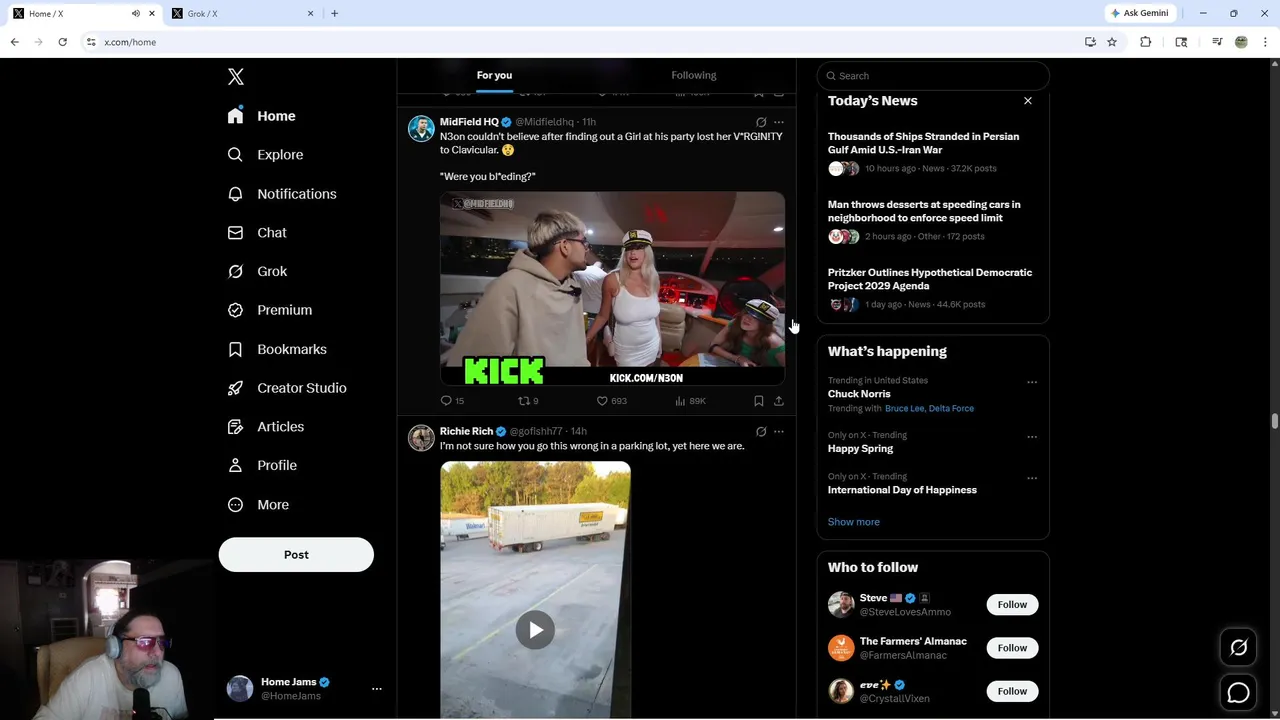Like the MidField HQ post

611,401
